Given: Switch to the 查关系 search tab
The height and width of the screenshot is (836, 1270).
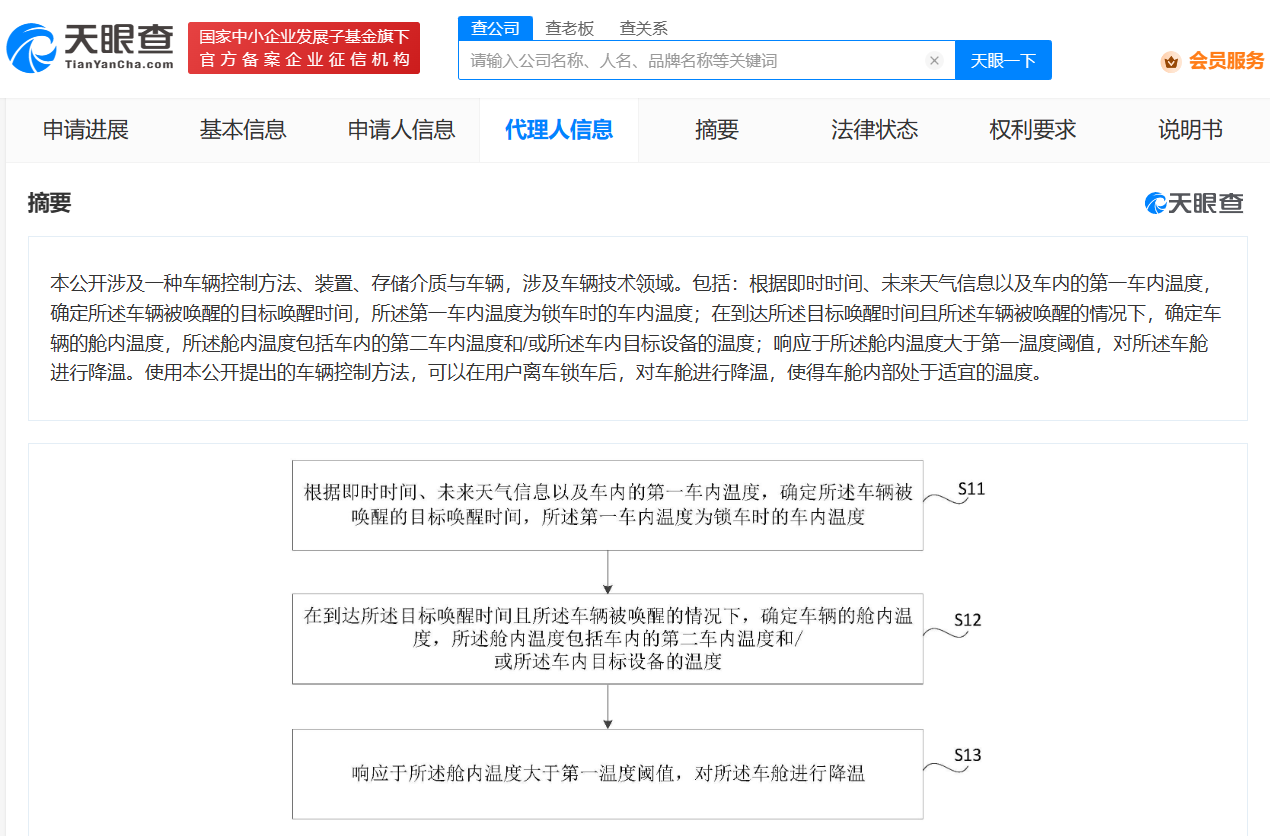Looking at the screenshot, I should pyautogui.click(x=643, y=28).
